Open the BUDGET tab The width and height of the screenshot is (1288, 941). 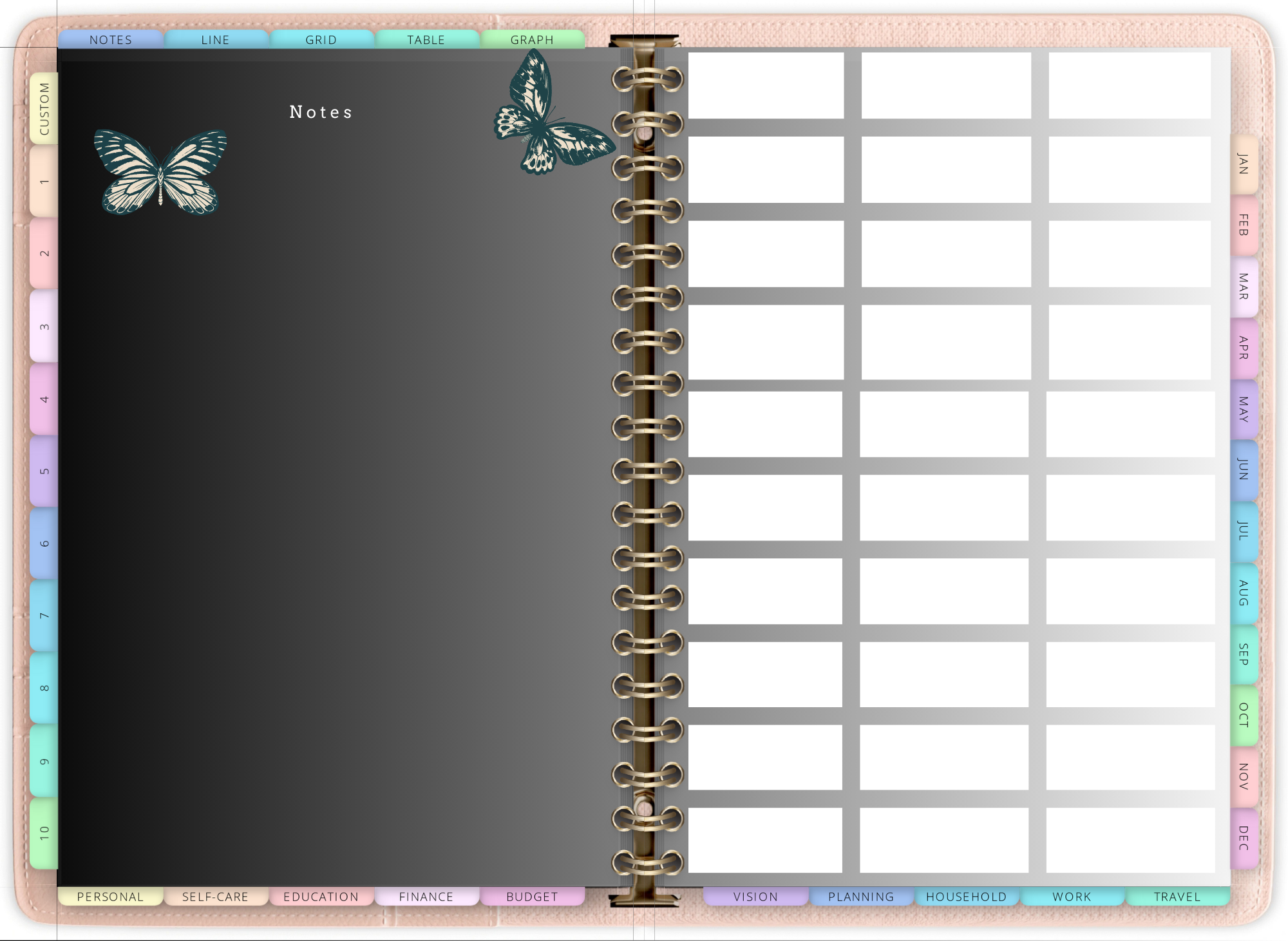point(532,897)
